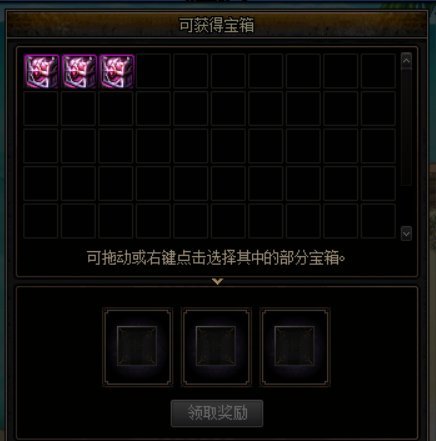This screenshot has height=441, width=436.
Task: Click the right empty reward slot
Action: click(x=295, y=347)
